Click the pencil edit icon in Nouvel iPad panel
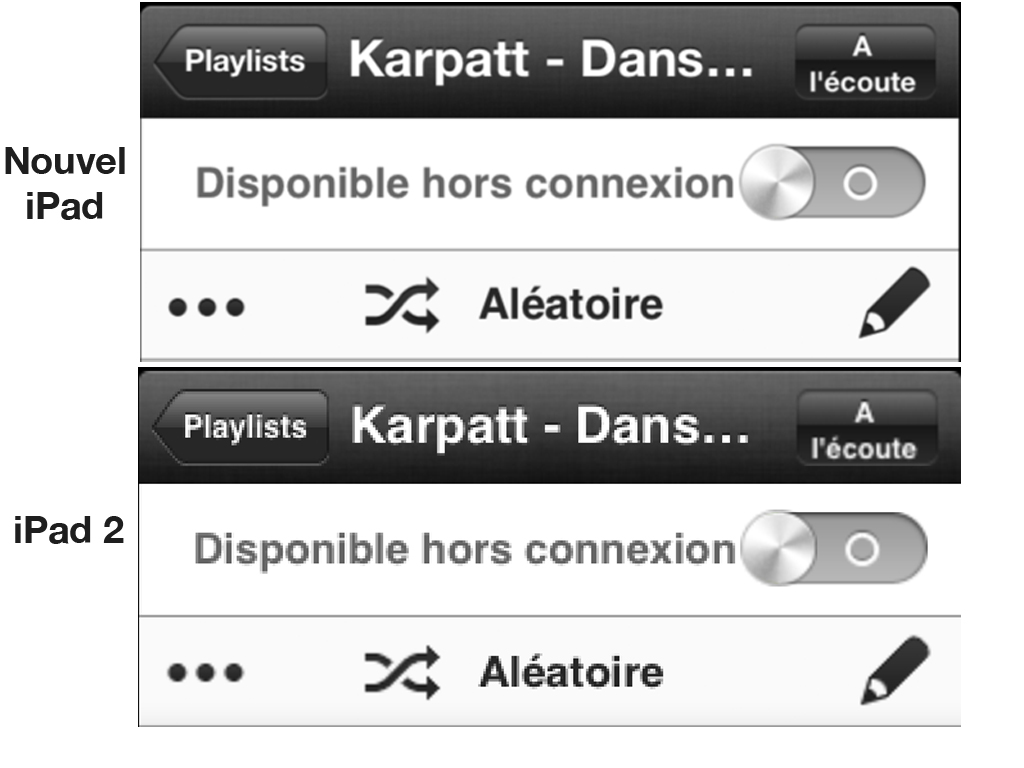Screen dimensions: 1024x768 click(x=894, y=302)
